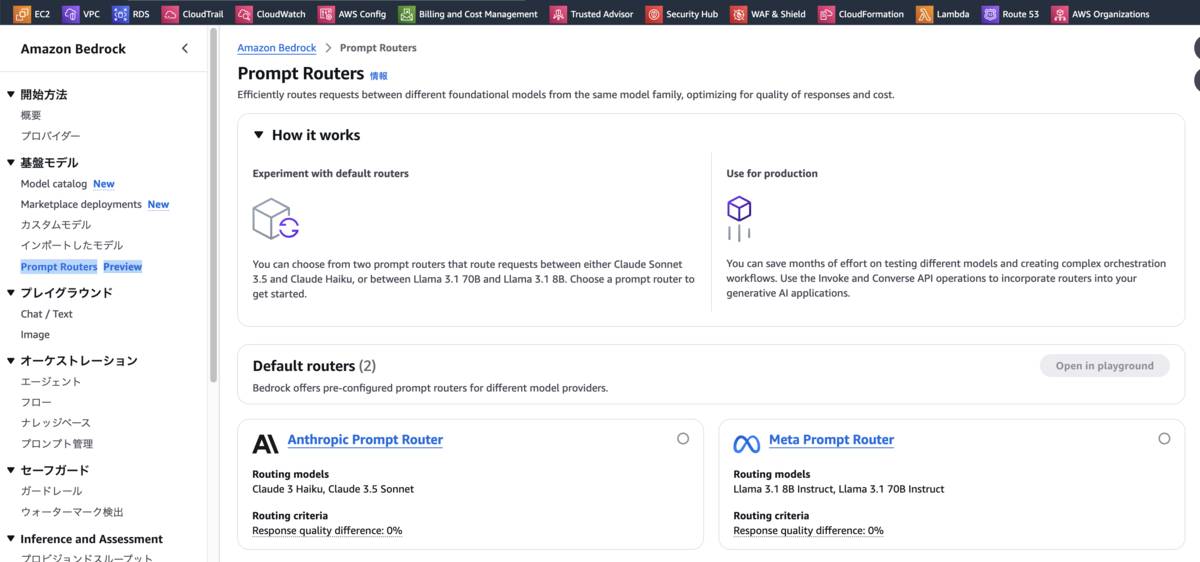Click the Open in playground button
The height and width of the screenshot is (562, 1200).
click(x=1105, y=366)
